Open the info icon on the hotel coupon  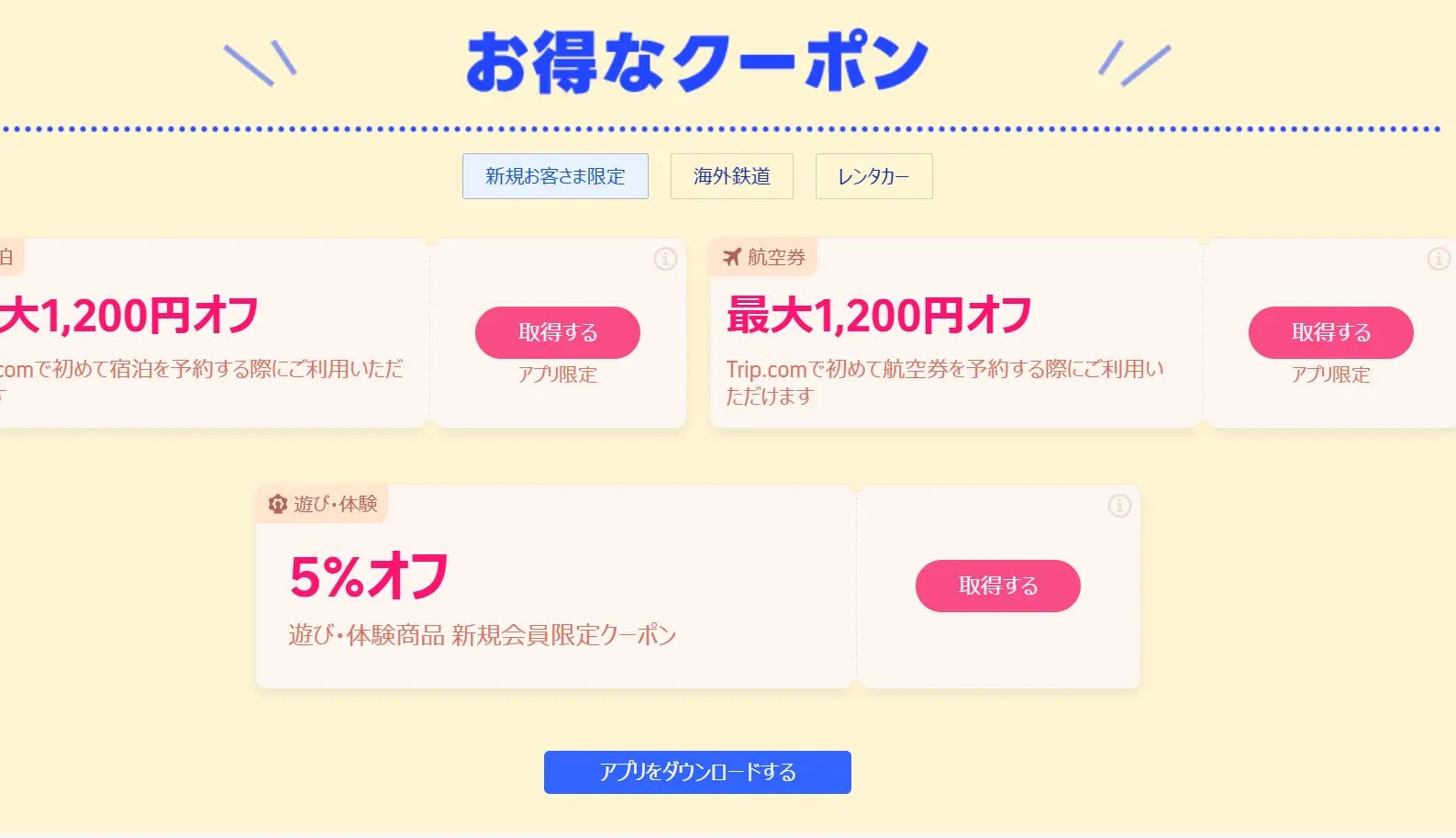[666, 259]
